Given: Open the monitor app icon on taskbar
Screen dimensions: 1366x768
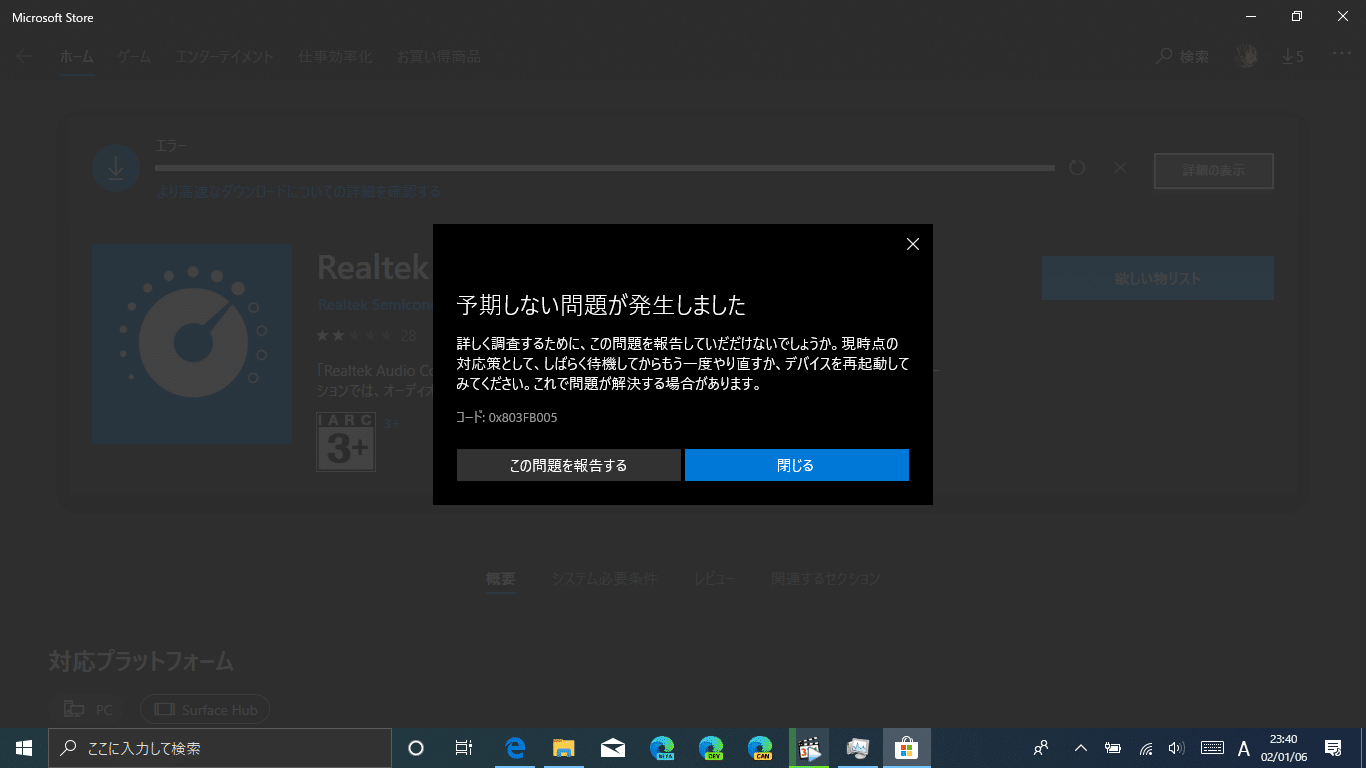Looking at the screenshot, I should coord(858,748).
